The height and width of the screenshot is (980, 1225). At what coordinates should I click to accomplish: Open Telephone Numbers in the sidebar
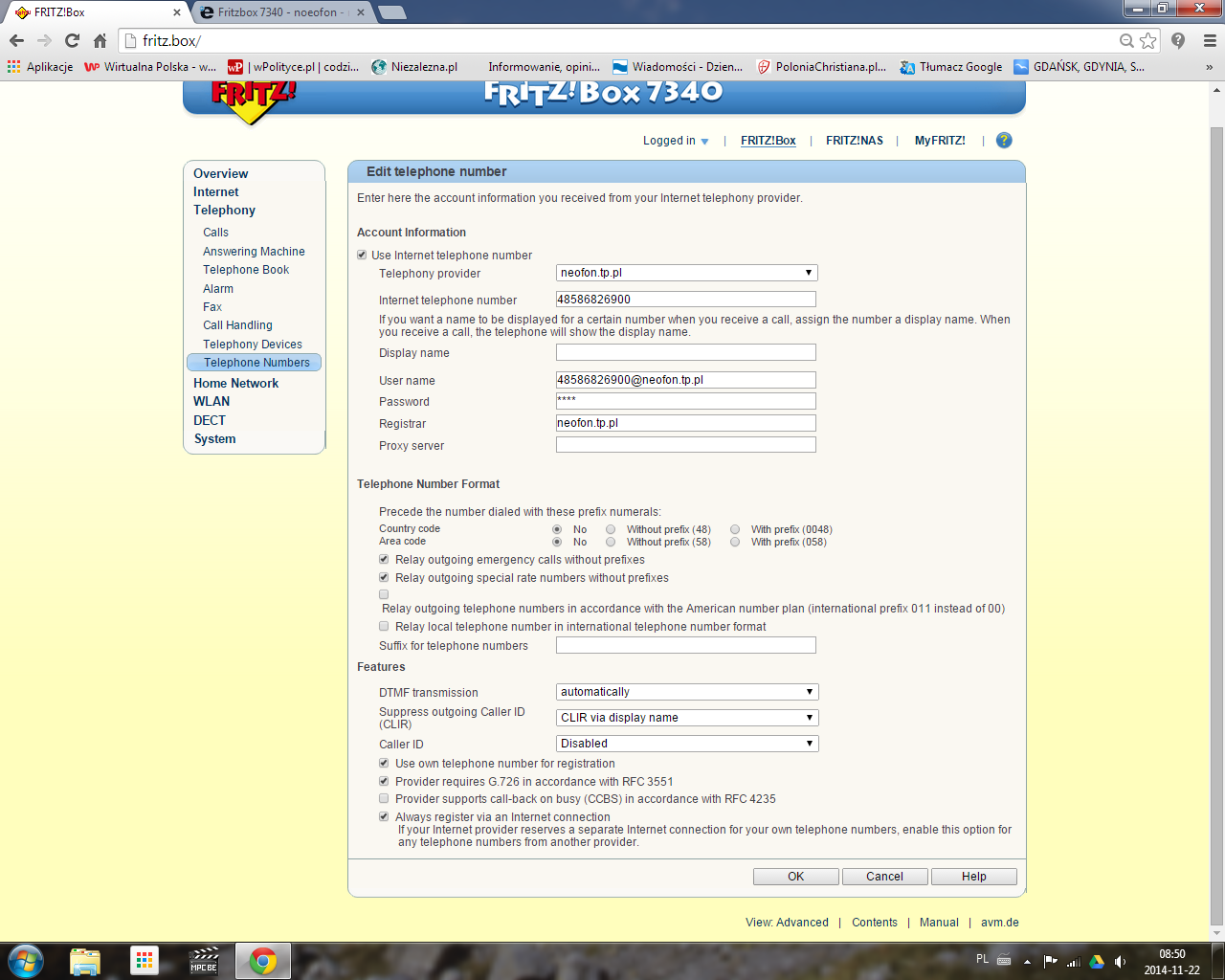coord(255,363)
